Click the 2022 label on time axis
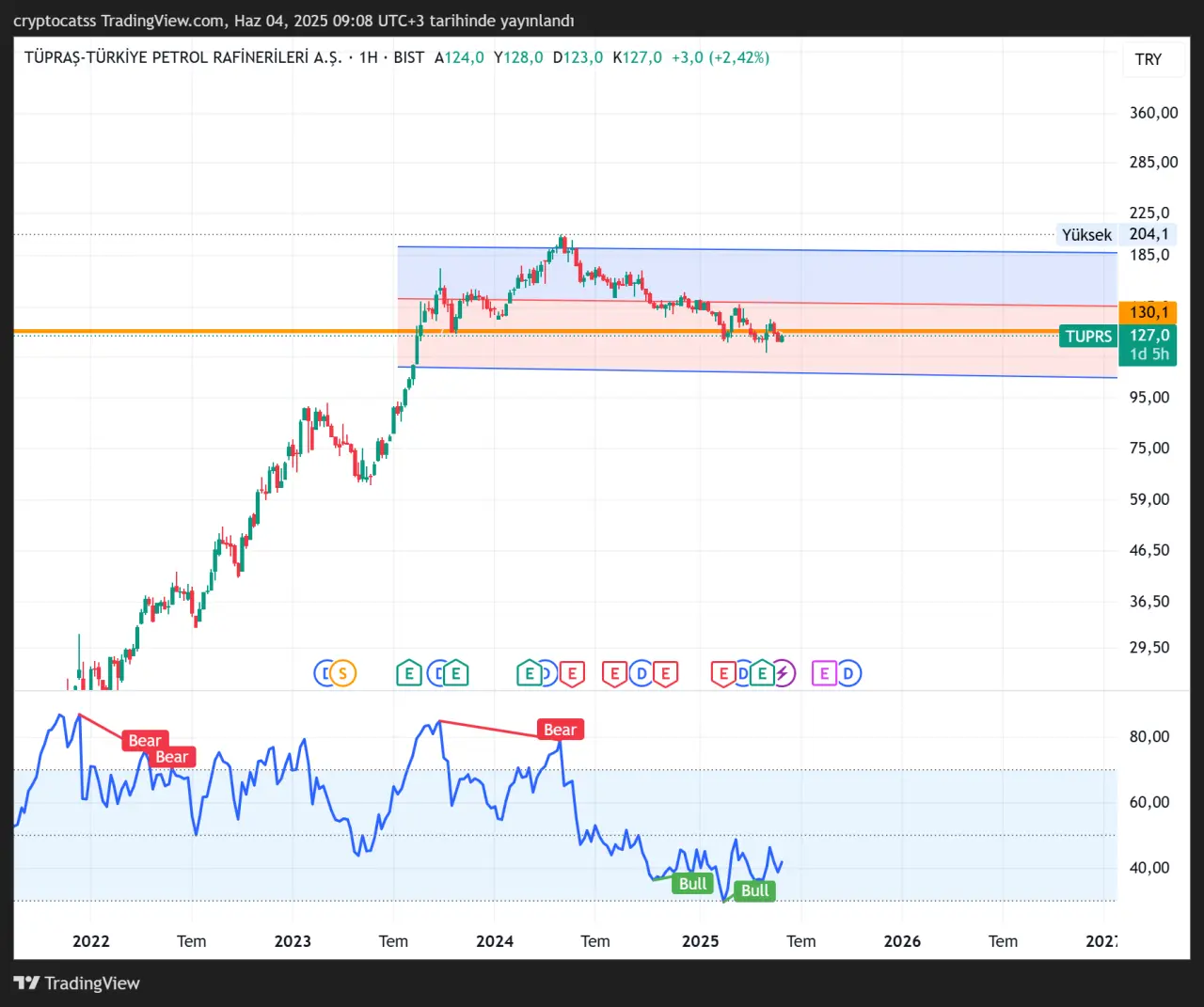 [91, 941]
